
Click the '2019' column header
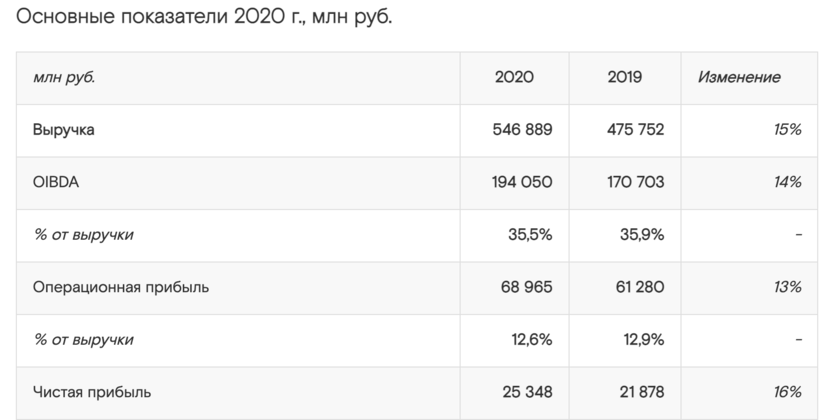[x=624, y=77]
